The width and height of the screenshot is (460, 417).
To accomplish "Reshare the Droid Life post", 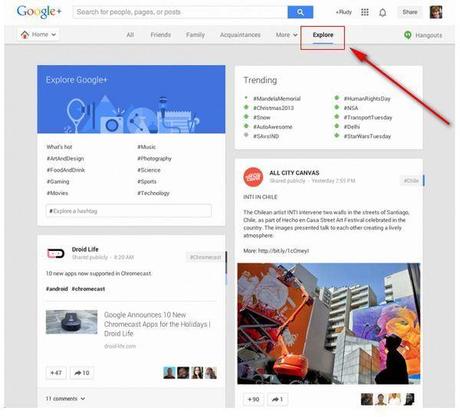I will 82,373.
